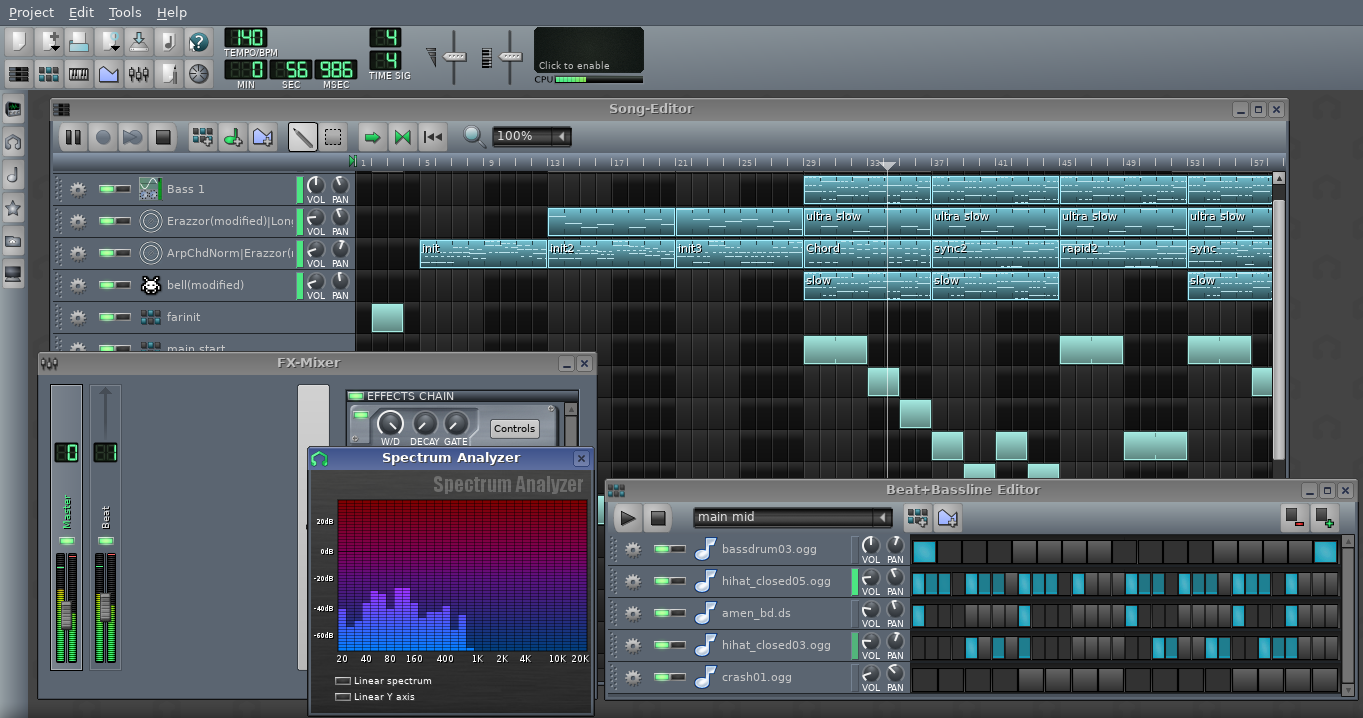The width and height of the screenshot is (1363, 718).
Task: Open the Help menu
Action: click(172, 12)
